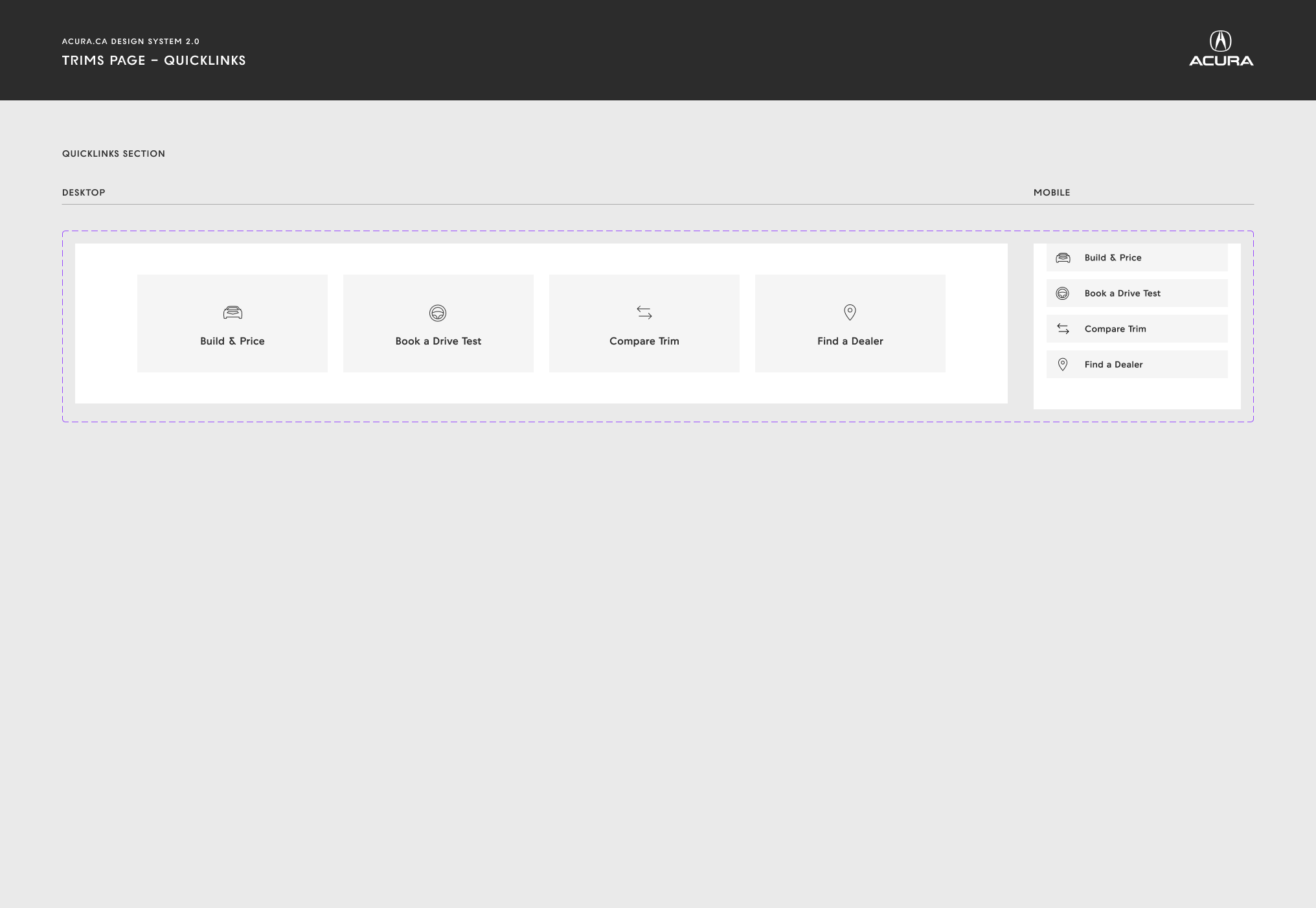Click the TRIMS PAGE – QUICKLINKS title
Screen dimensions: 1316x908
154,60
